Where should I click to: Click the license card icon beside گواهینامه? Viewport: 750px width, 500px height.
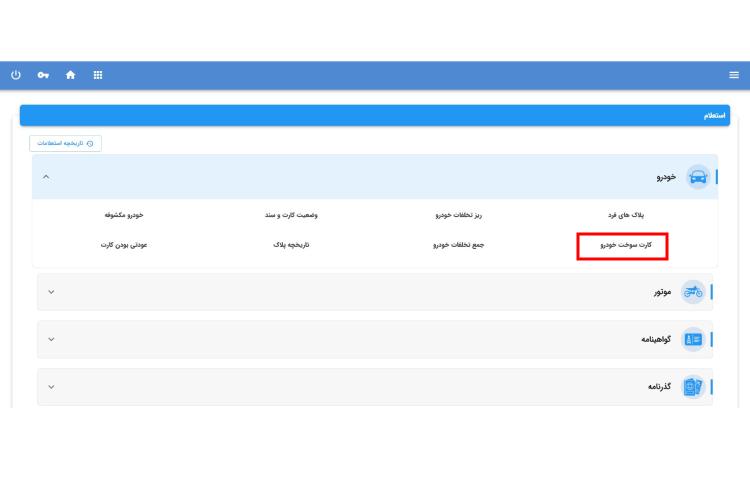(x=692, y=339)
